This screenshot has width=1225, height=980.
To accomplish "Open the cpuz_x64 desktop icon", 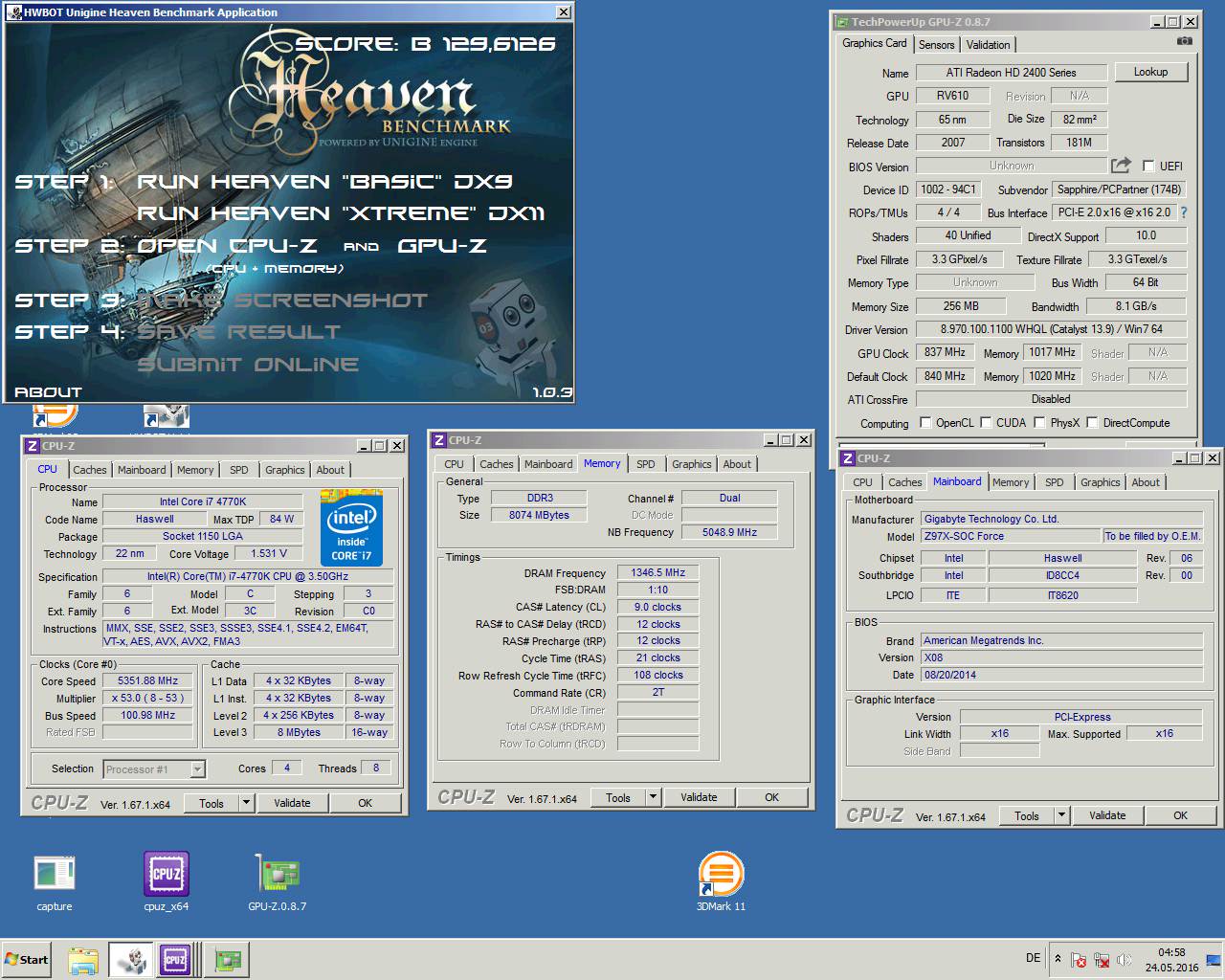I will coord(166,881).
